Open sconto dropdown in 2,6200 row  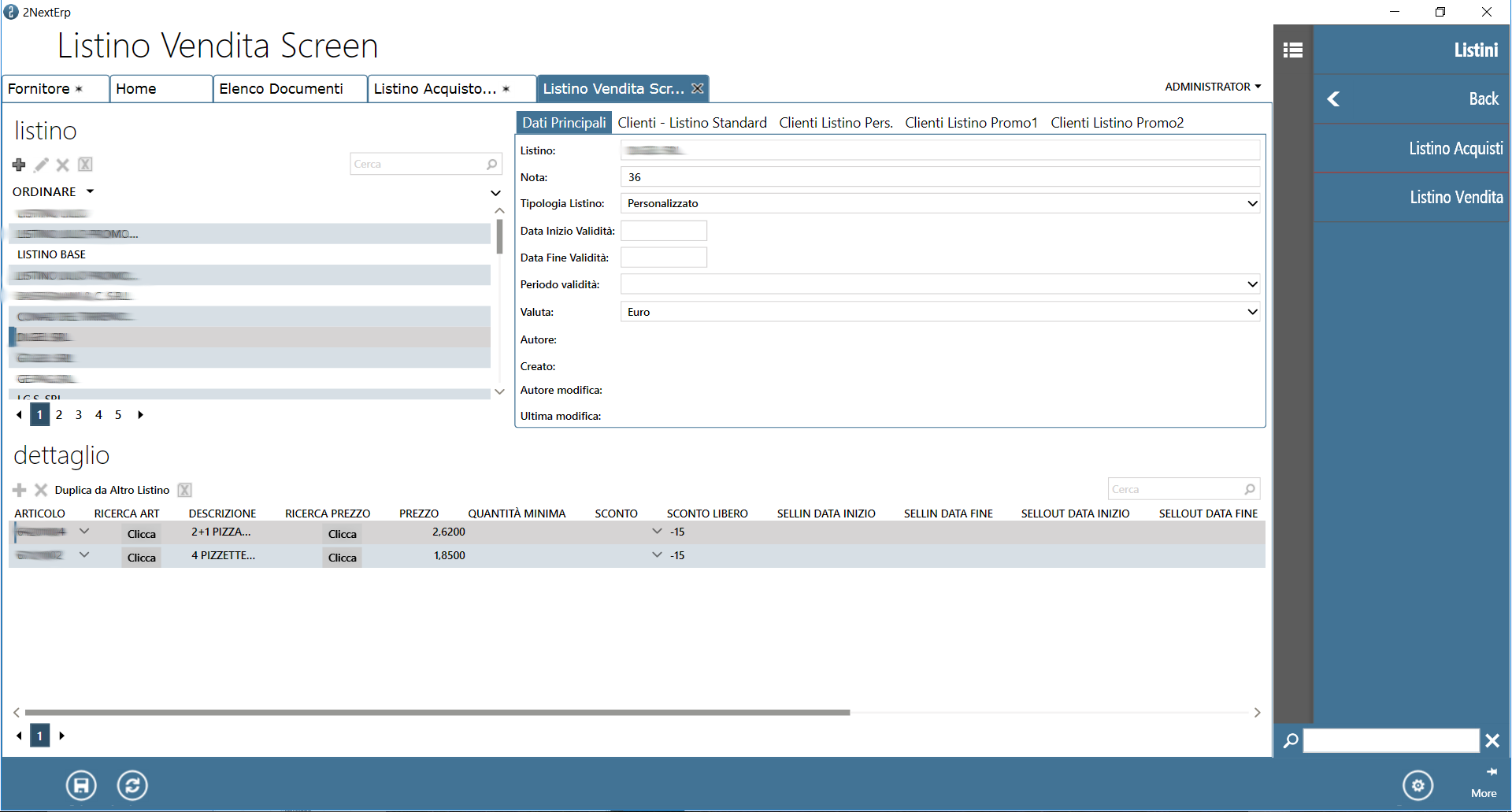[x=657, y=532]
